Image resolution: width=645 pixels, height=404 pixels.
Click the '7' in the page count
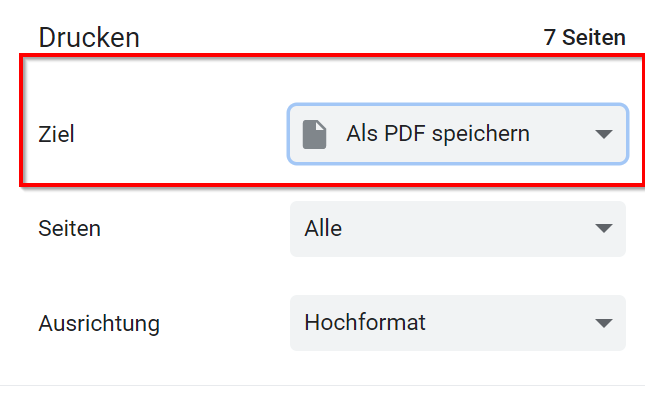[x=550, y=38]
